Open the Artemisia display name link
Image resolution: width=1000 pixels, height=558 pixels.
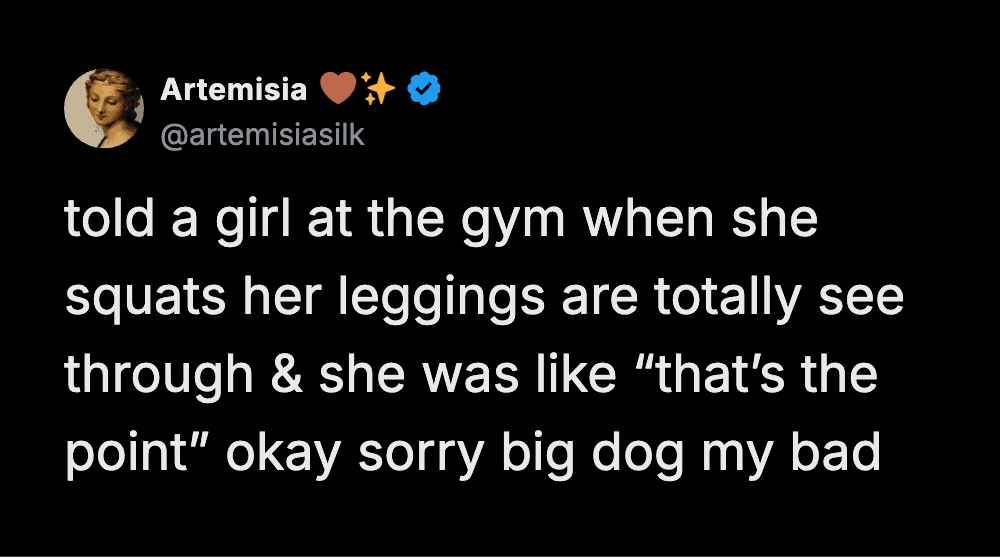[233, 90]
